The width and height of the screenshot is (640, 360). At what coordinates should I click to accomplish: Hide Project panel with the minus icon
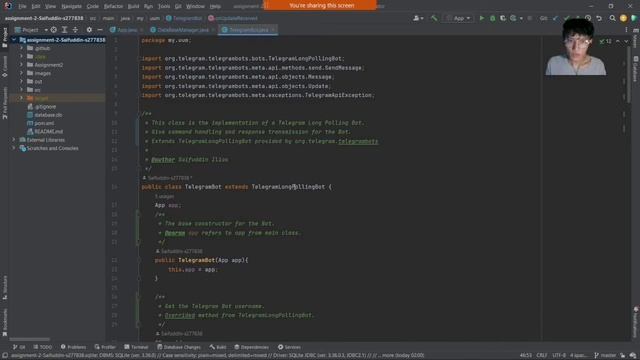(100, 30)
